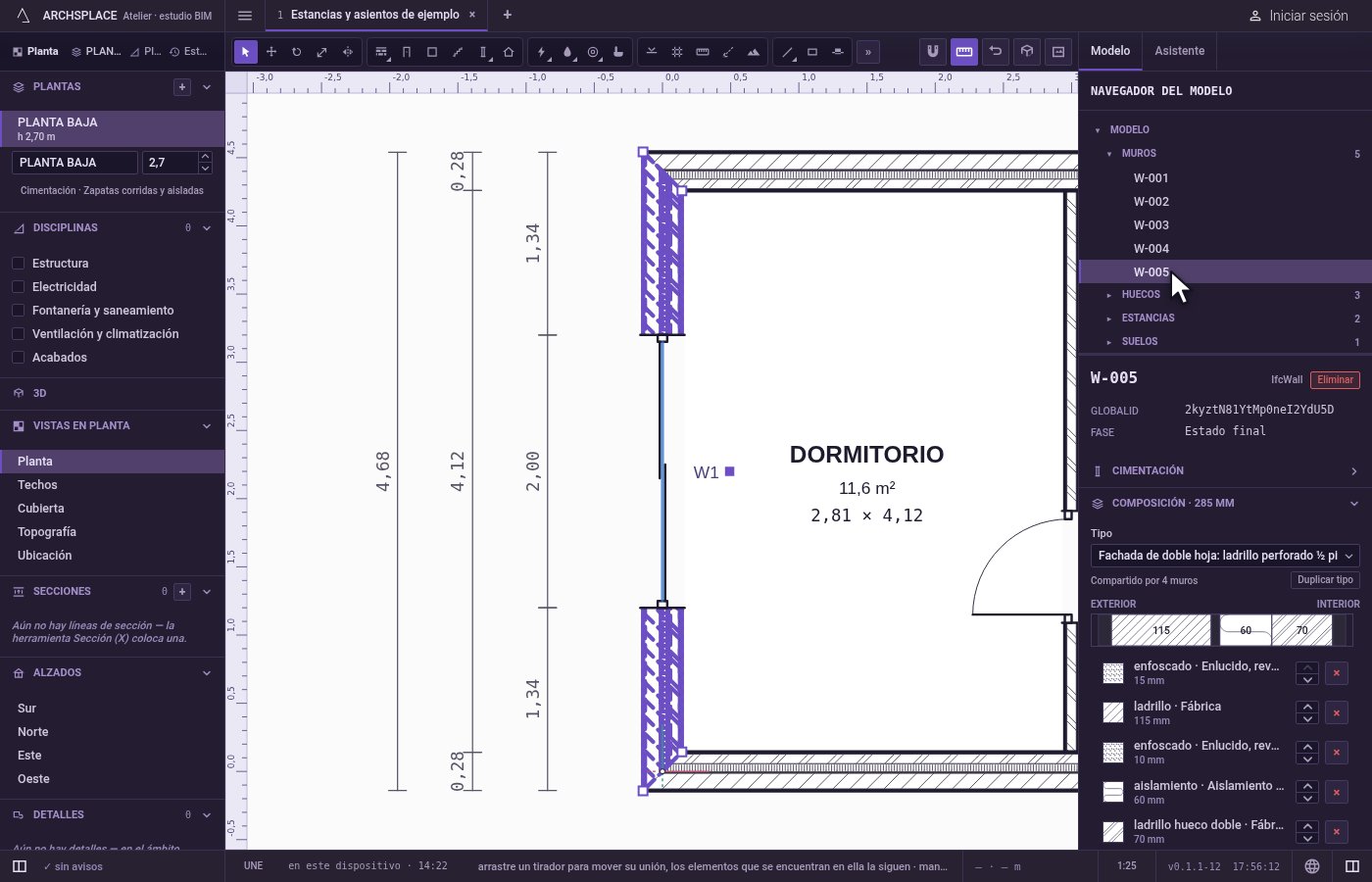Select the plumbing water-drop tool
The image size is (1372, 882).
(567, 52)
